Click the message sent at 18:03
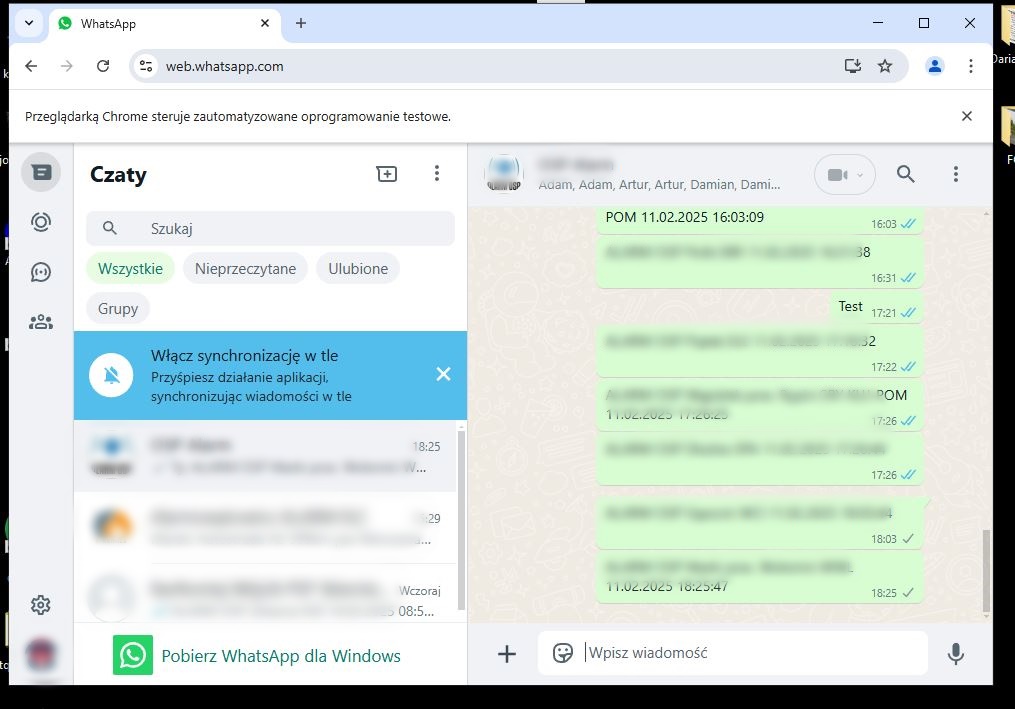Viewport: 1015px width, 709px height. click(x=760, y=523)
